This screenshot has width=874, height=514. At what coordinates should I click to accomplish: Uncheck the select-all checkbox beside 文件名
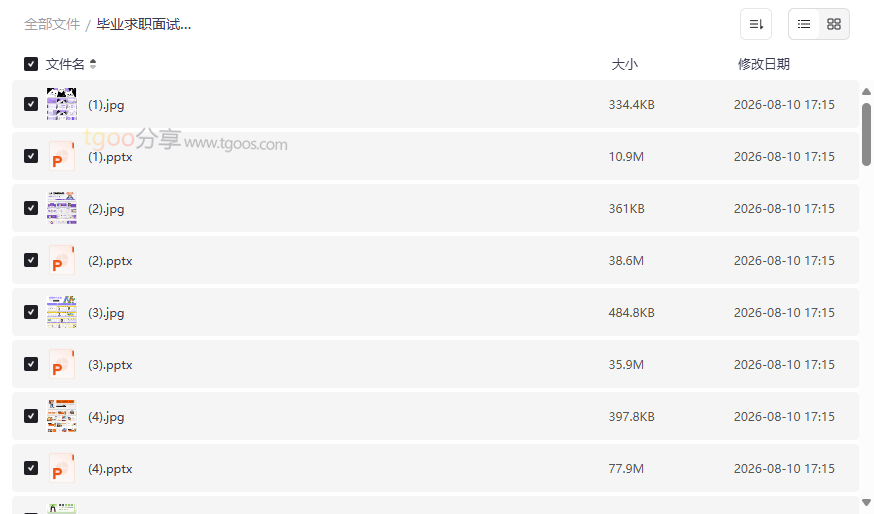(31, 64)
